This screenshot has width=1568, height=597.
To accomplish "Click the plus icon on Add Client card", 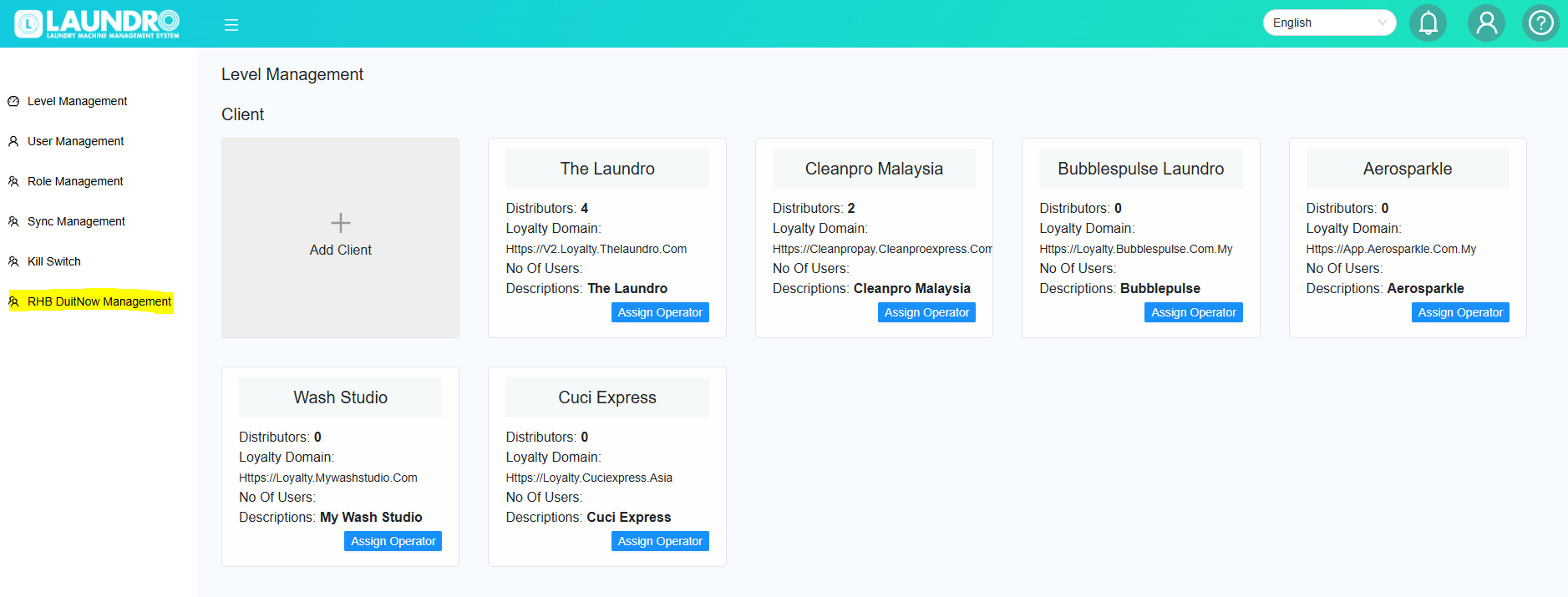I will [340, 222].
